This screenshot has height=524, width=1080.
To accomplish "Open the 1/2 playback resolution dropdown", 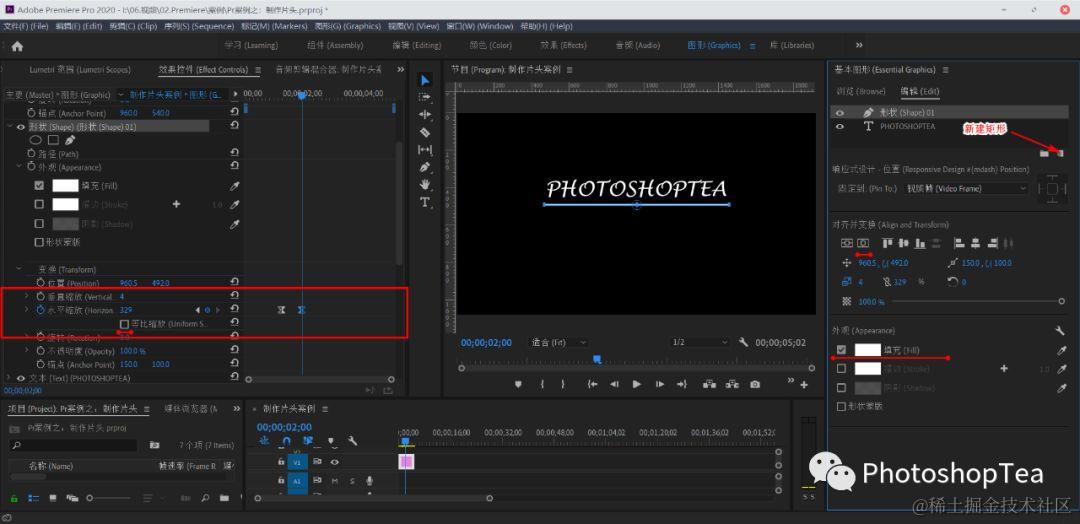I will point(700,342).
